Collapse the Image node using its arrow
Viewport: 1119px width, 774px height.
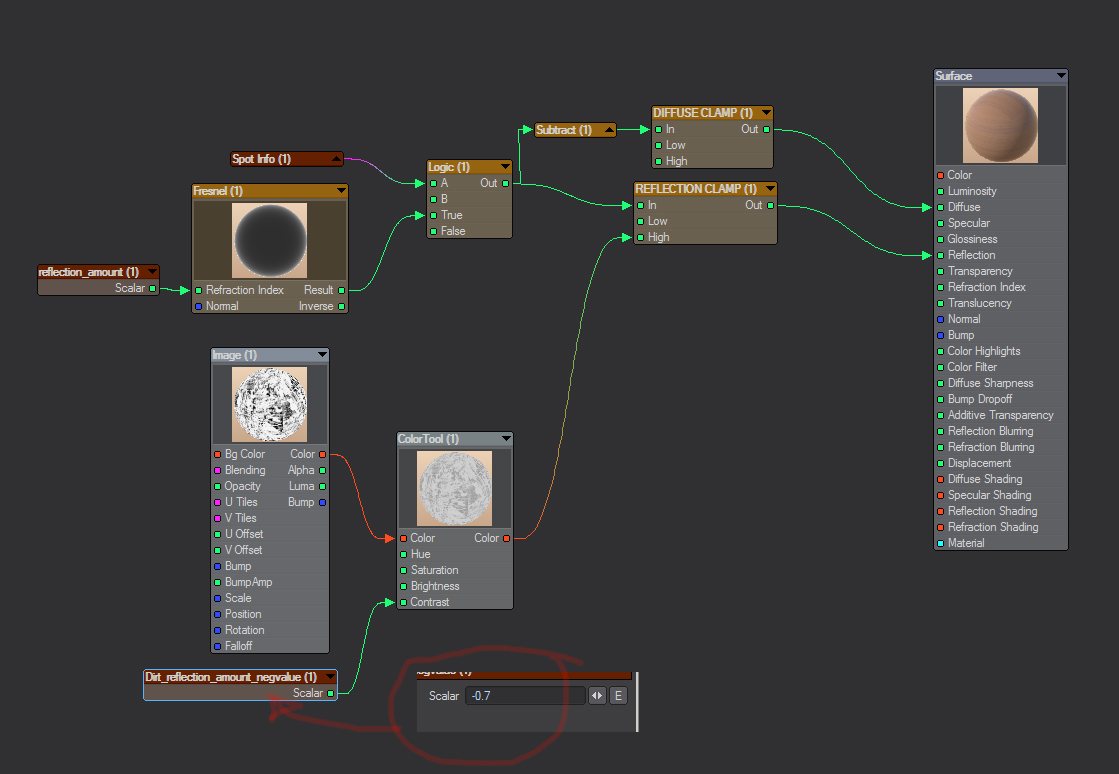pyautogui.click(x=322, y=355)
